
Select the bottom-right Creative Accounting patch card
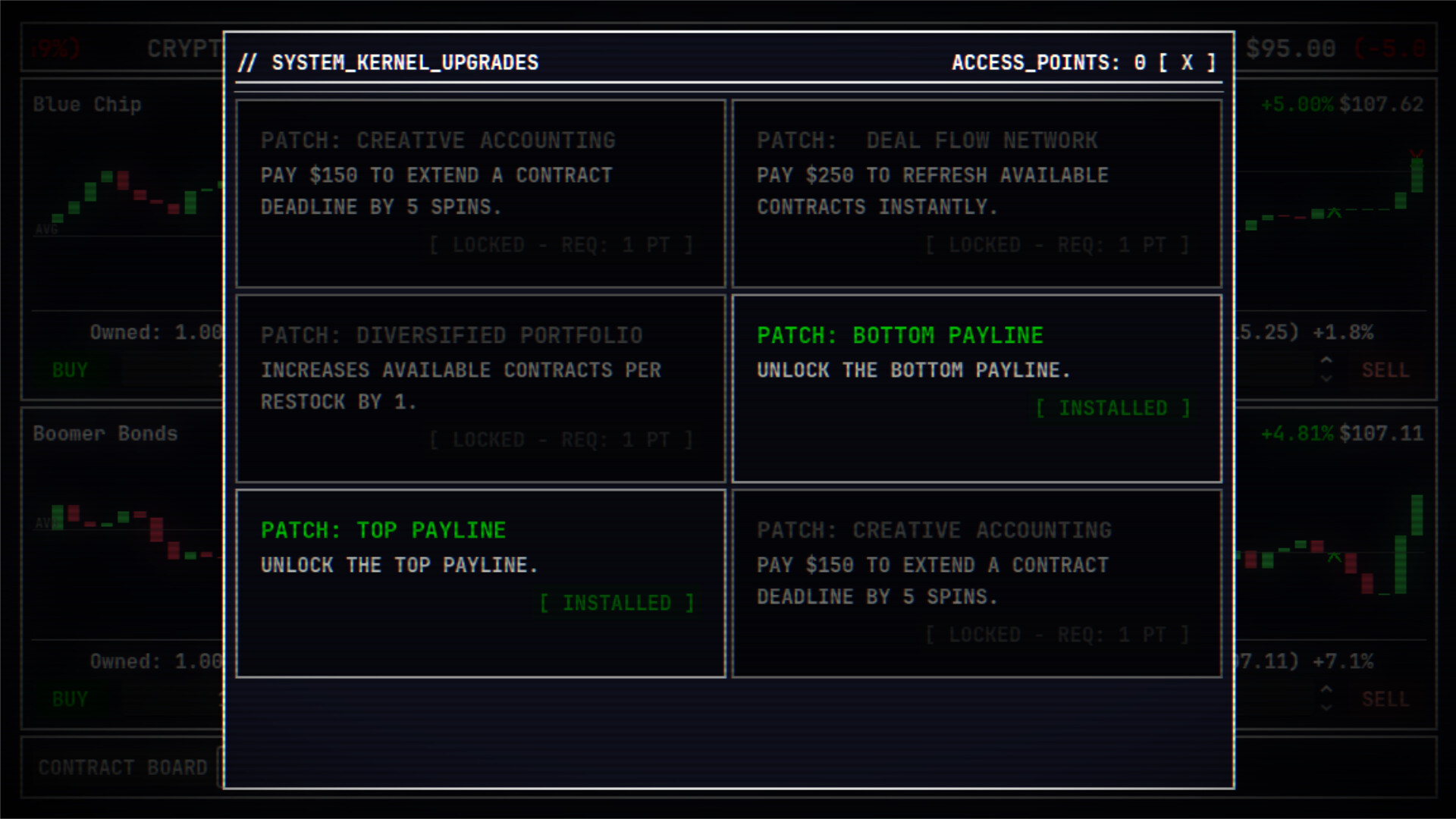tap(976, 583)
